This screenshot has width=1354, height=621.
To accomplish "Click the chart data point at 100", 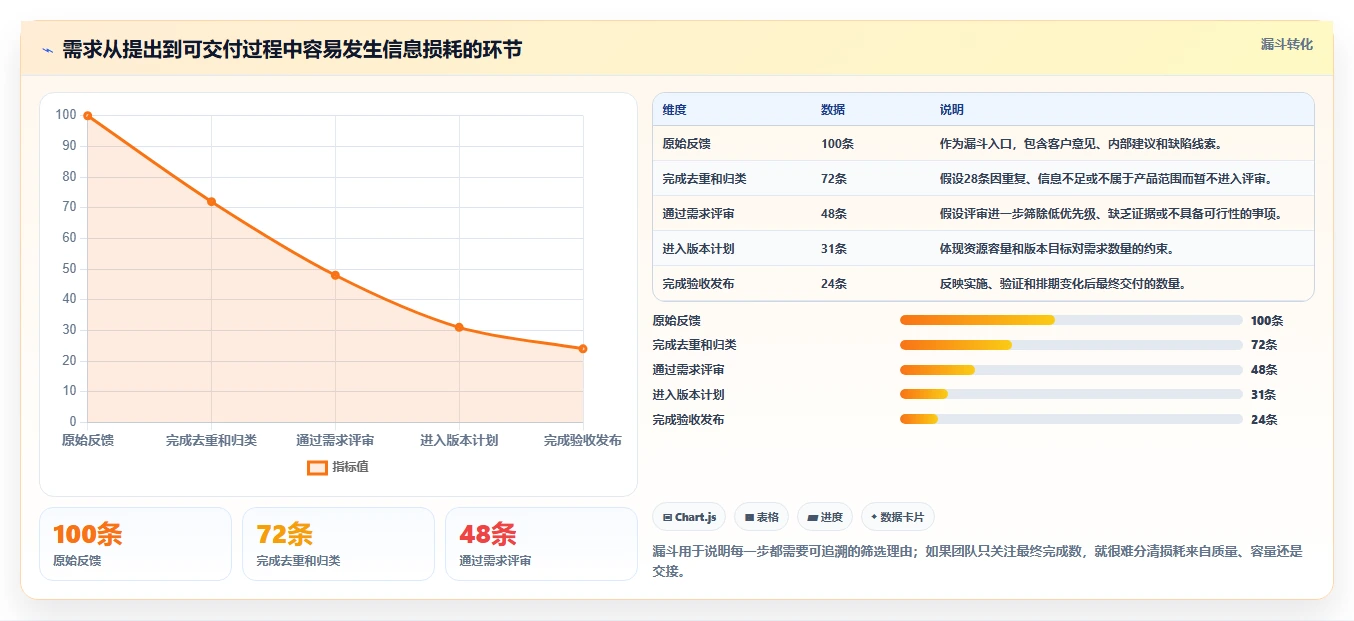I will (x=88, y=116).
